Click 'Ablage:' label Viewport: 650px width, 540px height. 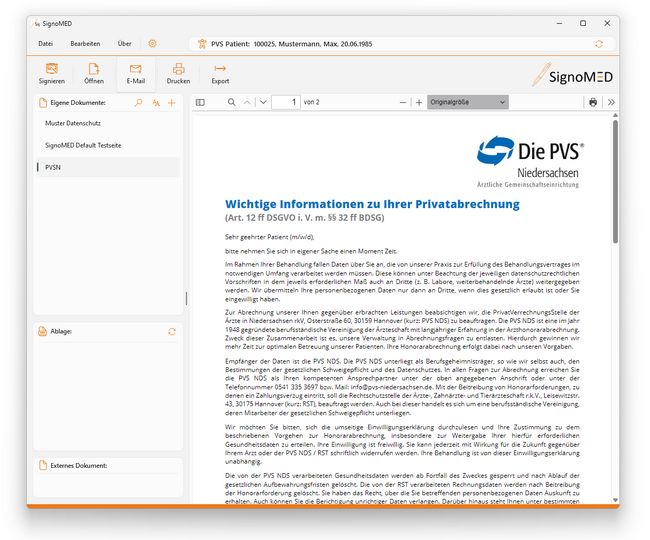point(61,332)
